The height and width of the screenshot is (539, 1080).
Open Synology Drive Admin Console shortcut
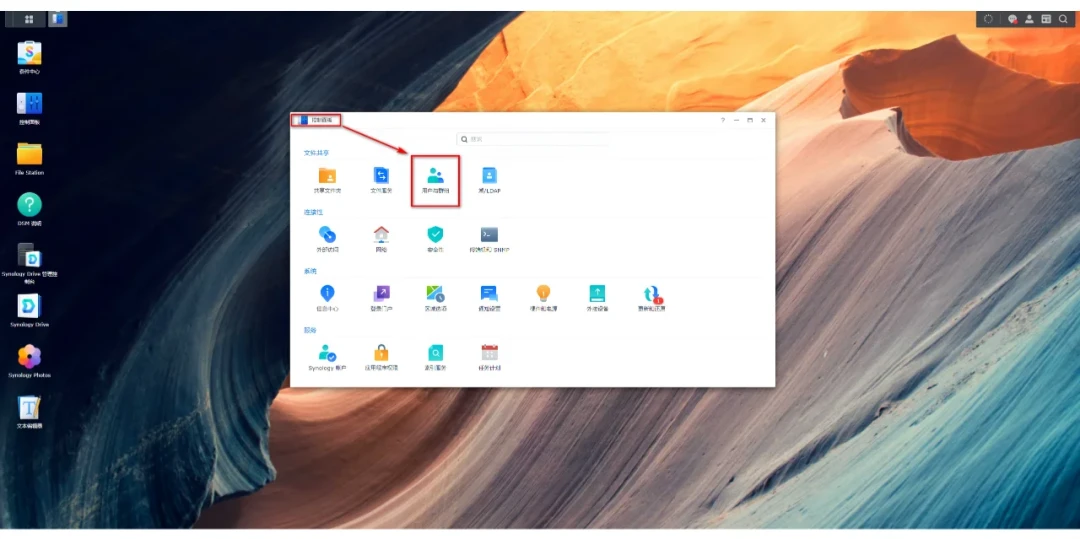point(29,263)
